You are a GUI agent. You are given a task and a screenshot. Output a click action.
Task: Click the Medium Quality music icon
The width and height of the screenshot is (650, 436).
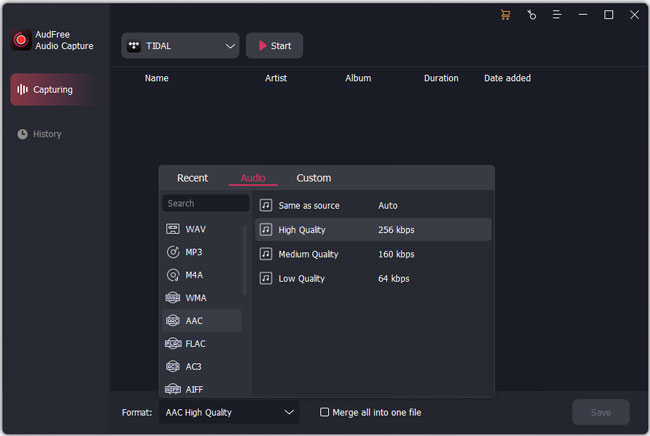tap(266, 254)
